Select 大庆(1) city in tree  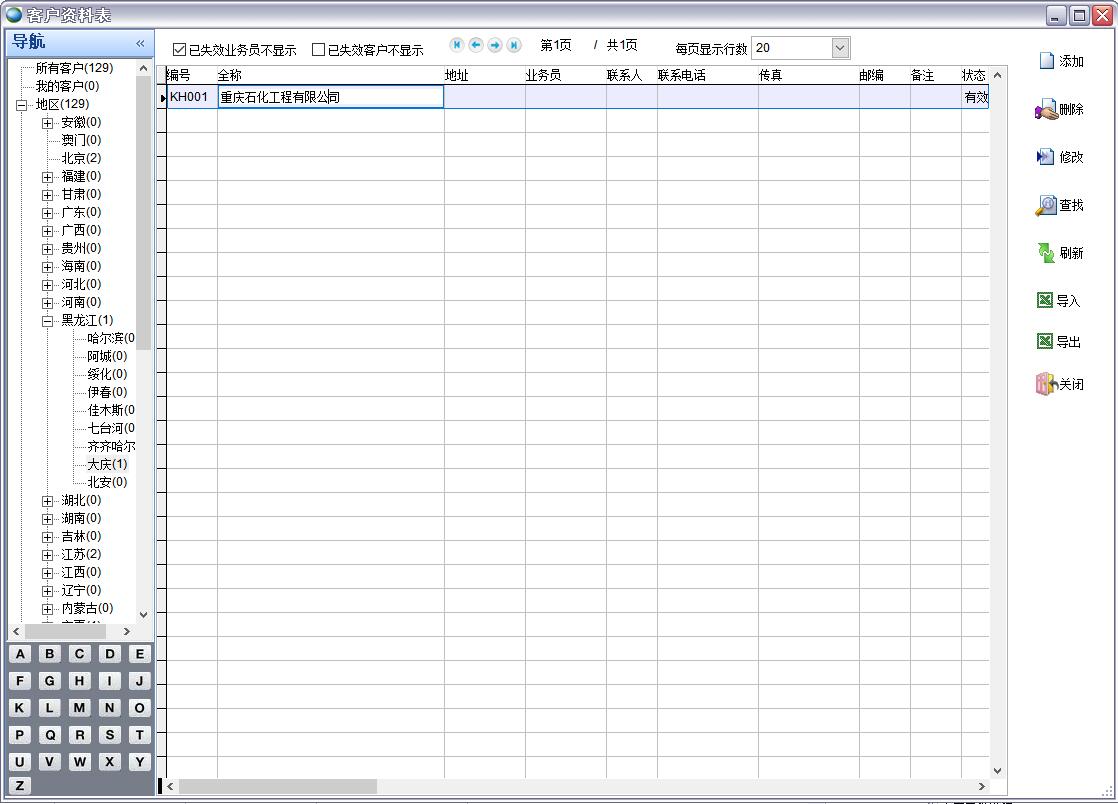(107, 464)
